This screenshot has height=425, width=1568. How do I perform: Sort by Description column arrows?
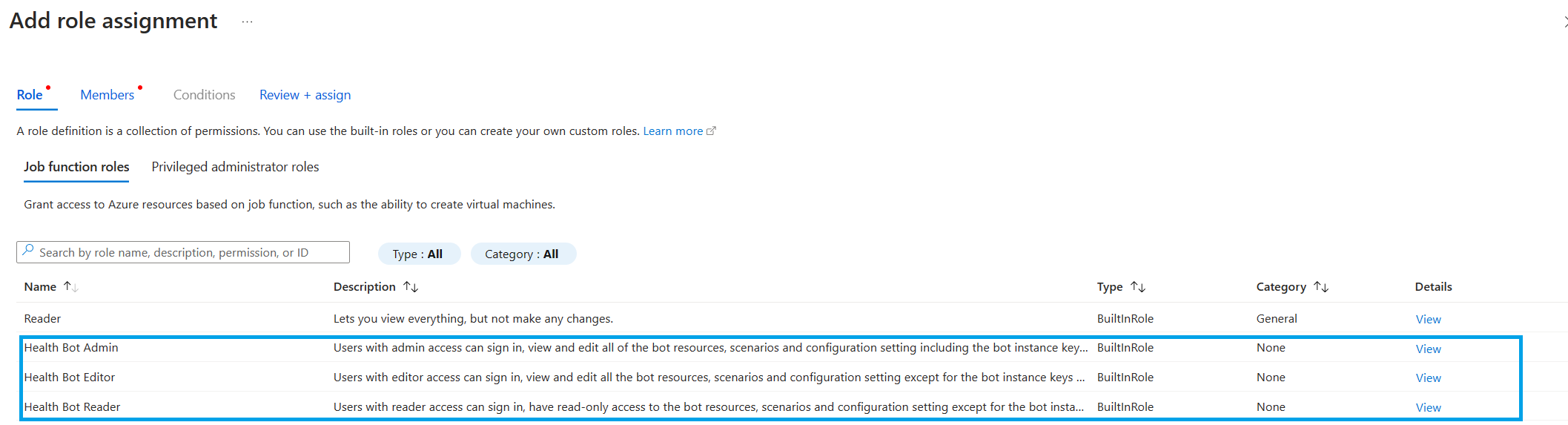[411, 287]
